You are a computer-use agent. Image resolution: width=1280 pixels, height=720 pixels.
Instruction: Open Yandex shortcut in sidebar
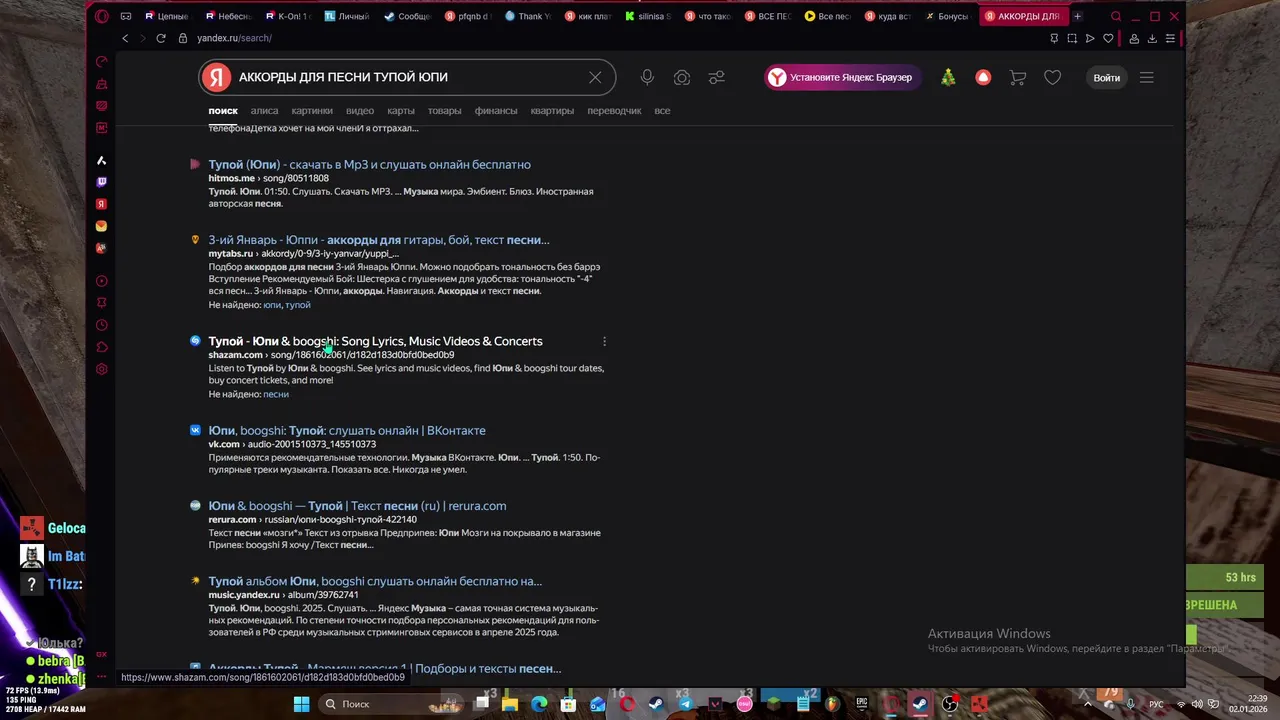101,204
